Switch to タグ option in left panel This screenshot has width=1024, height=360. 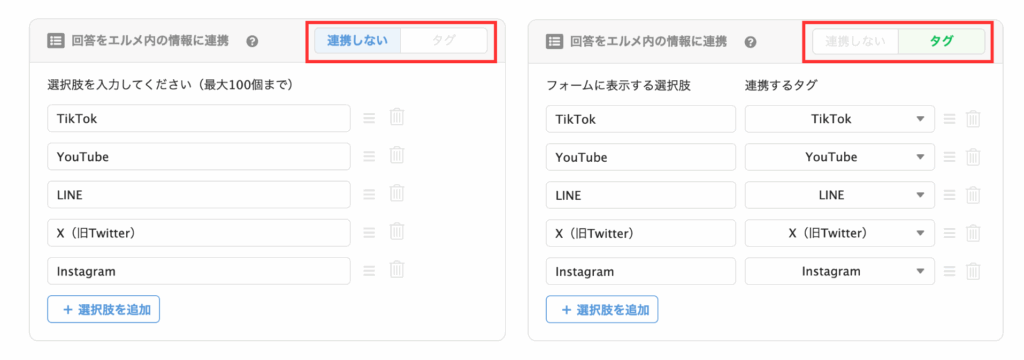coord(443,41)
